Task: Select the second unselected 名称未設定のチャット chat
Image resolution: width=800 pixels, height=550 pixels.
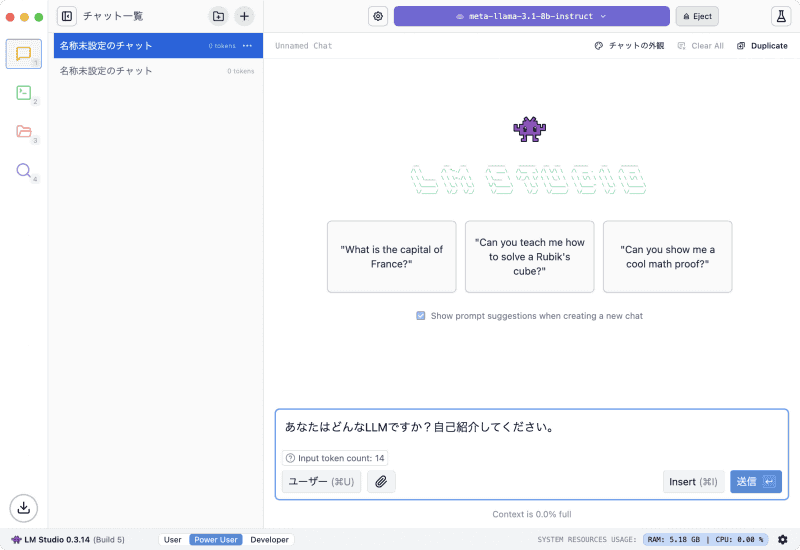Action: point(158,71)
